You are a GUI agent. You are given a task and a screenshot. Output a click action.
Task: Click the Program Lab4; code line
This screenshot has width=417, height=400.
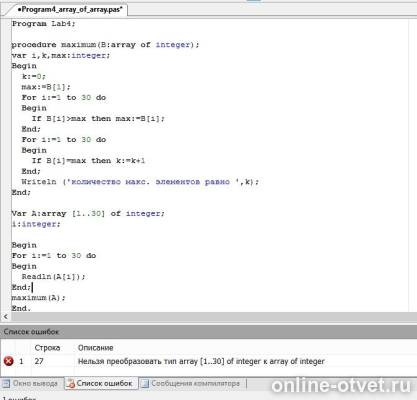pyautogui.click(x=44, y=24)
